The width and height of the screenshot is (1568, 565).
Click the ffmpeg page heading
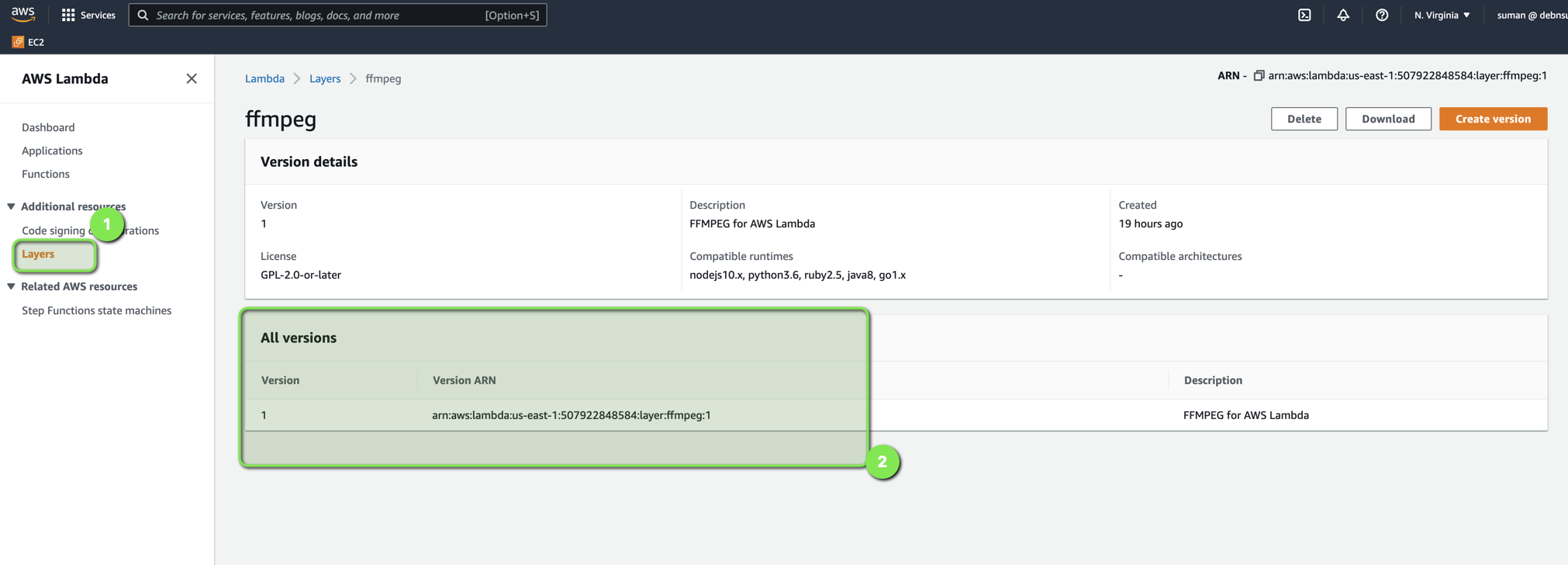coord(281,119)
